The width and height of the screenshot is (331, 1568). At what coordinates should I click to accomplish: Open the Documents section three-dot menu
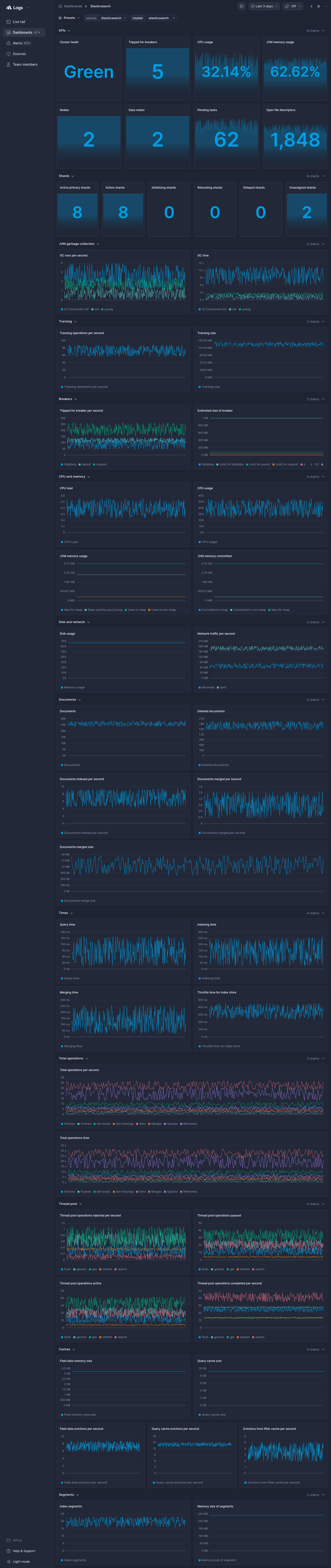point(323,700)
